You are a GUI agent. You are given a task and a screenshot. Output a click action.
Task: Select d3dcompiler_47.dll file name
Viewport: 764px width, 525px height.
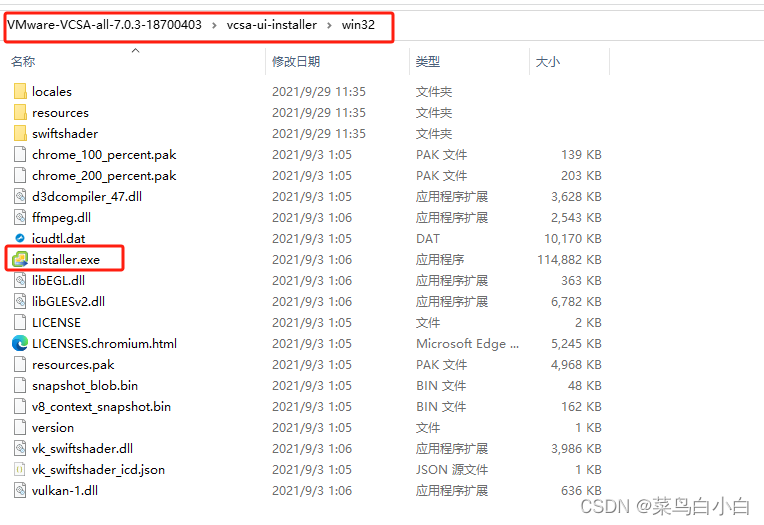(x=87, y=196)
